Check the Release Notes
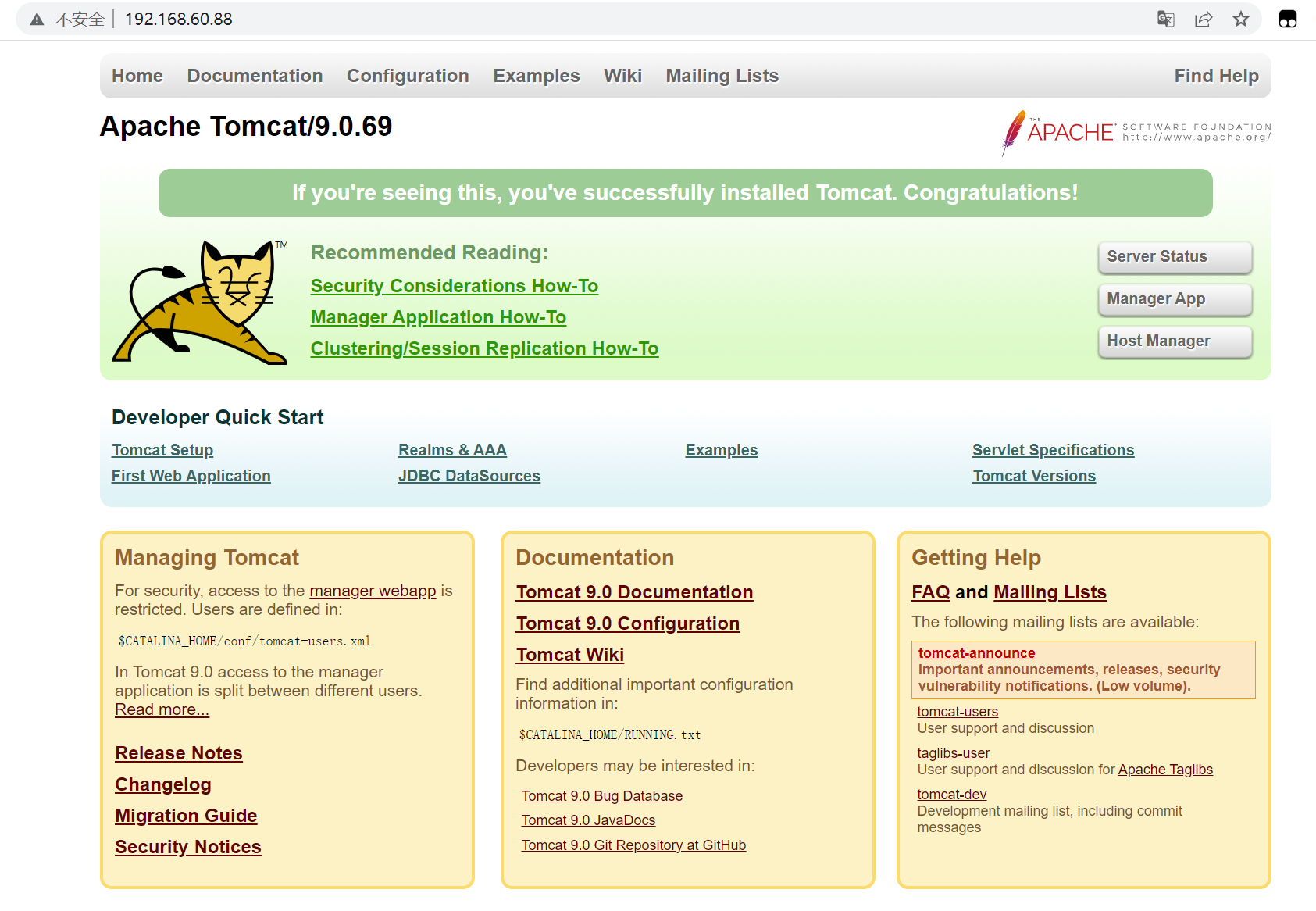Viewport: 1316px width, 911px height. coord(179,753)
